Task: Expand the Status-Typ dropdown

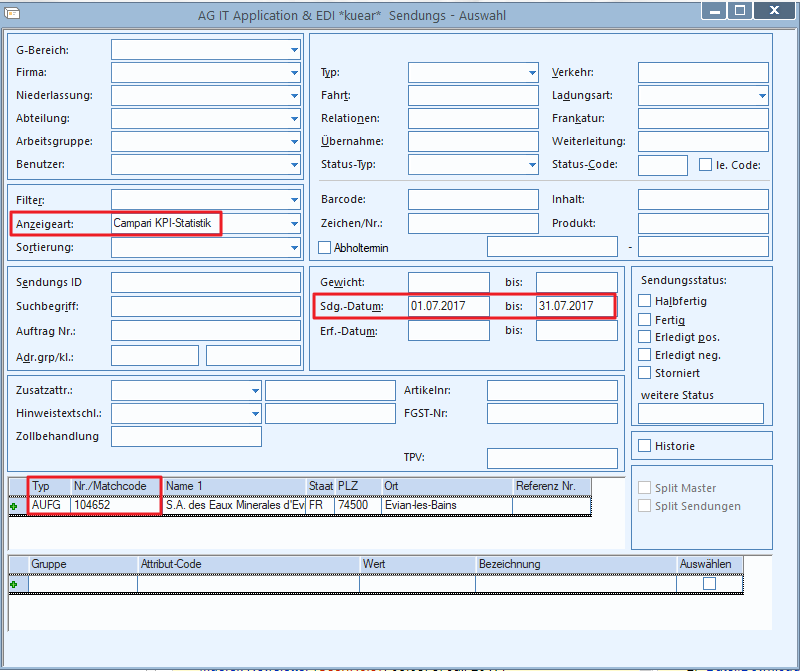Action: (x=532, y=165)
